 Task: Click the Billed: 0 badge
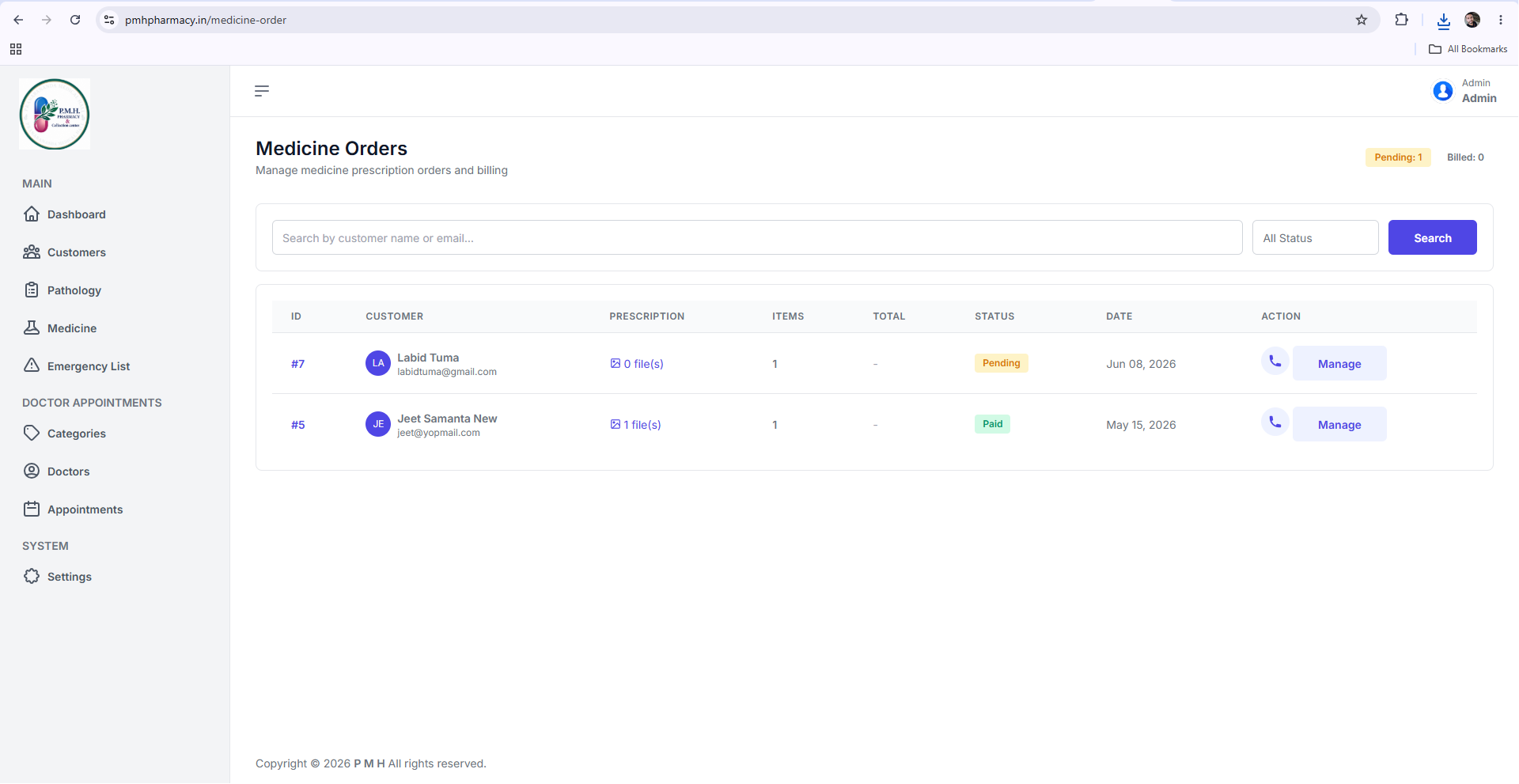1465,157
